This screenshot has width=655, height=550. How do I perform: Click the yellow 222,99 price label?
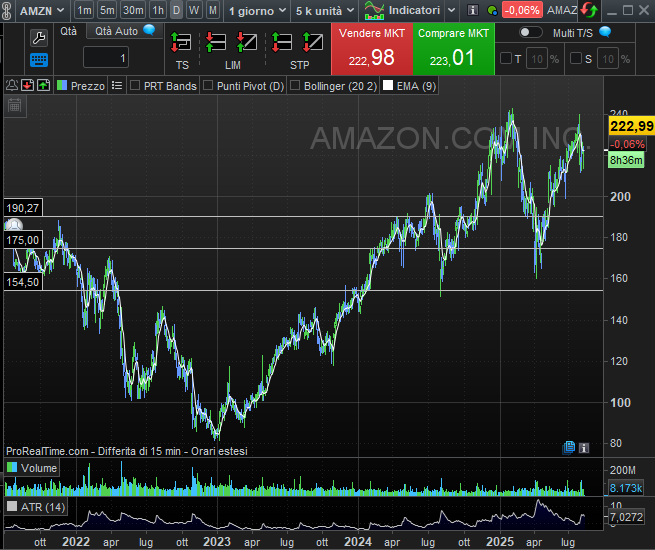coord(631,126)
